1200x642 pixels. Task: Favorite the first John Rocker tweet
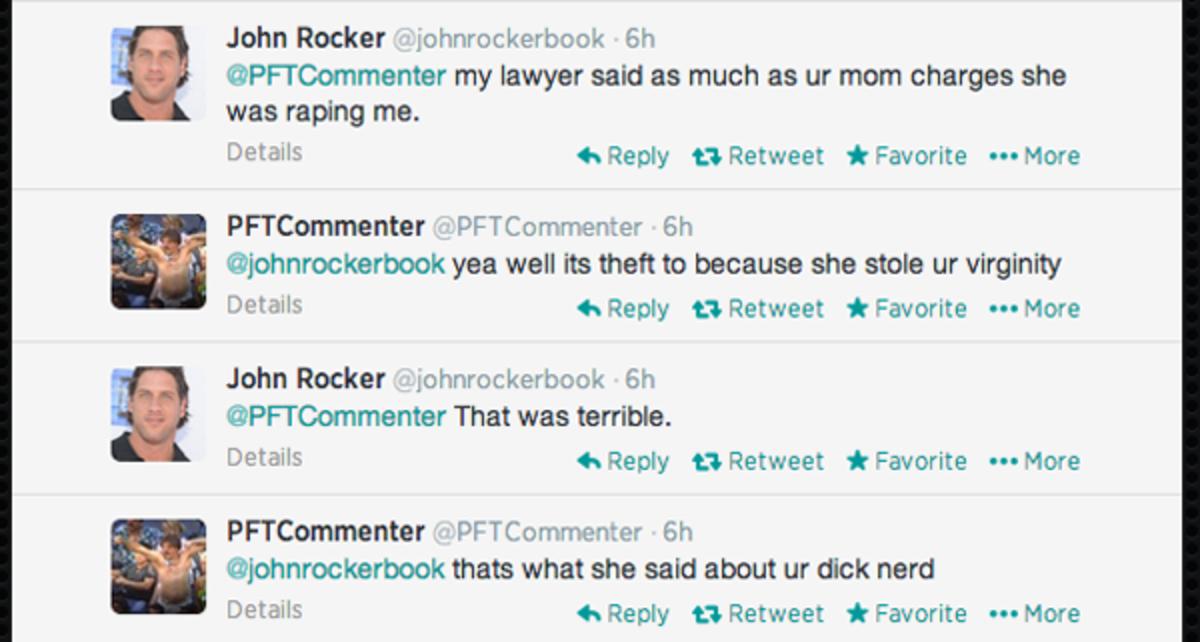point(907,156)
